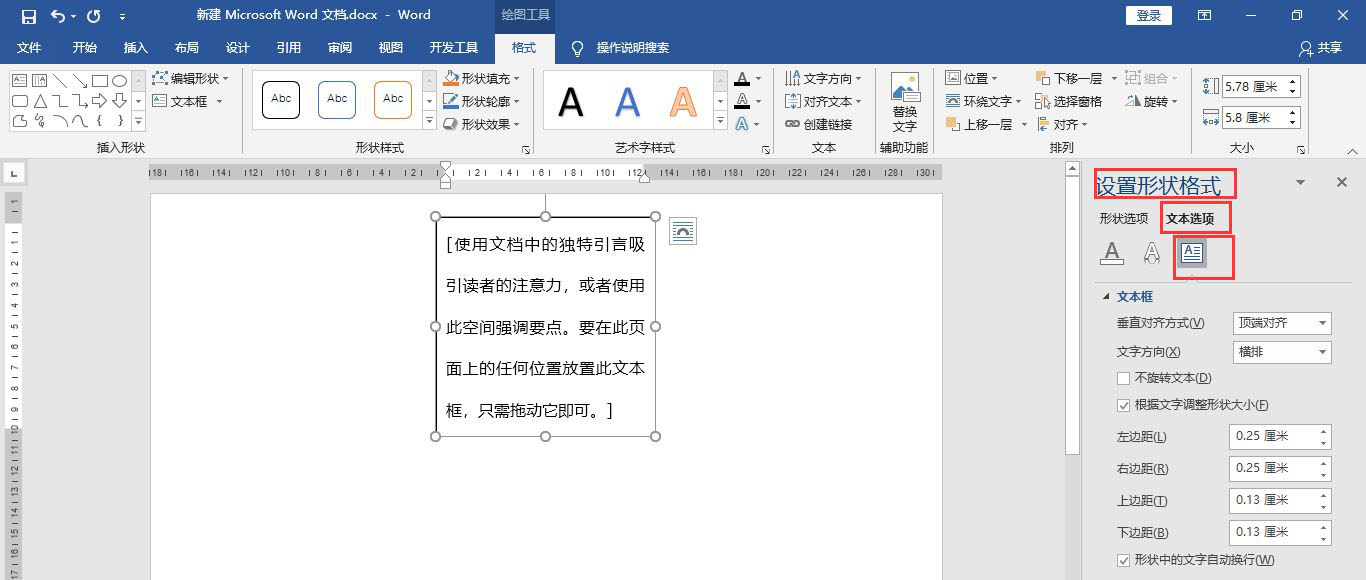Open Alt Text via 替换文字 icon
The width and height of the screenshot is (1366, 580).
[905, 100]
